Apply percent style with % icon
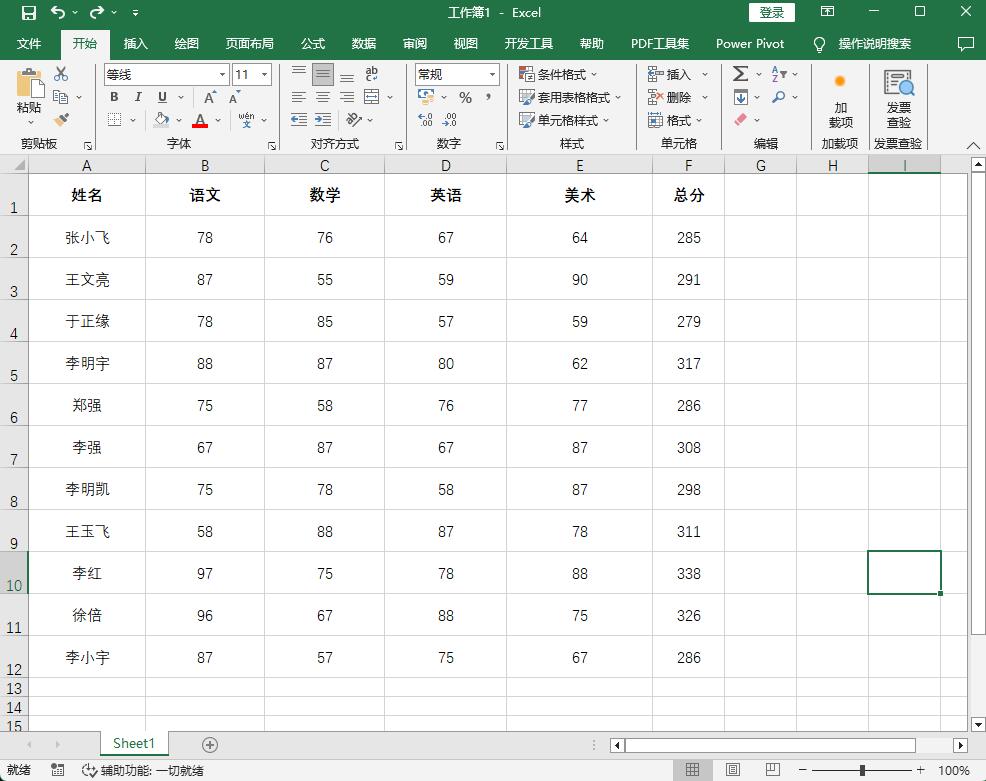The height and width of the screenshot is (781, 986). (465, 97)
